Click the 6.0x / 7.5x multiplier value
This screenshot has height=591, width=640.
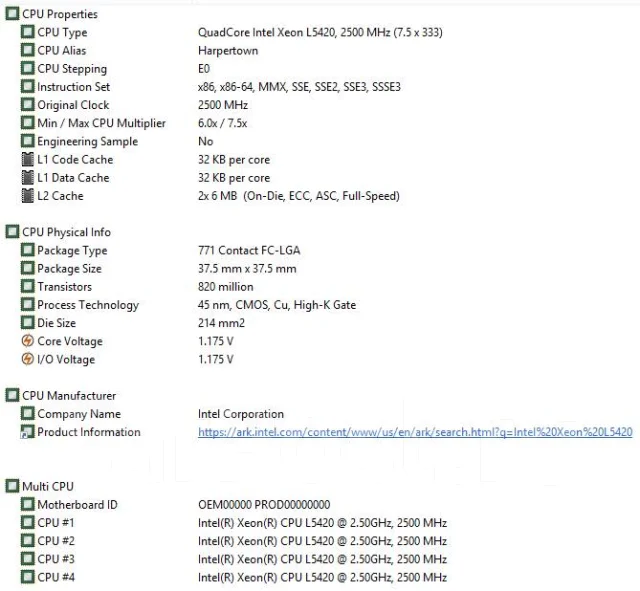[x=222, y=123]
